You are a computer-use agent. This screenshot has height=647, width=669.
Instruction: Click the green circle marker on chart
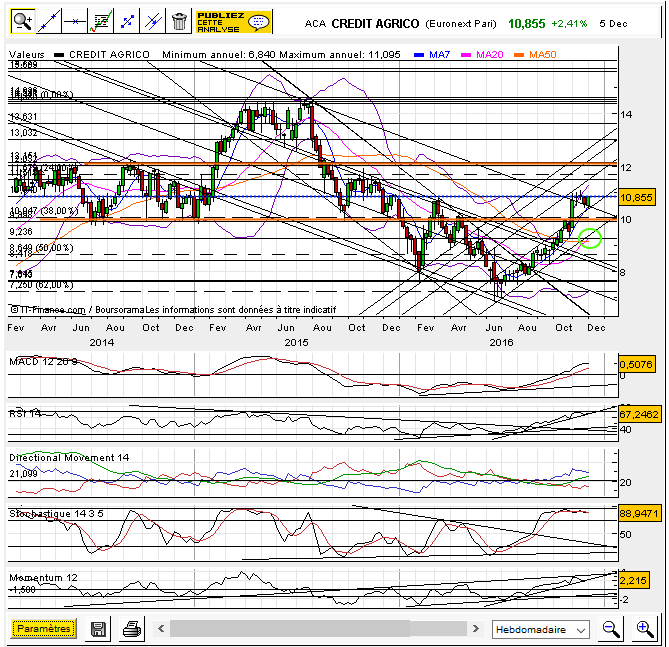pyautogui.click(x=590, y=237)
